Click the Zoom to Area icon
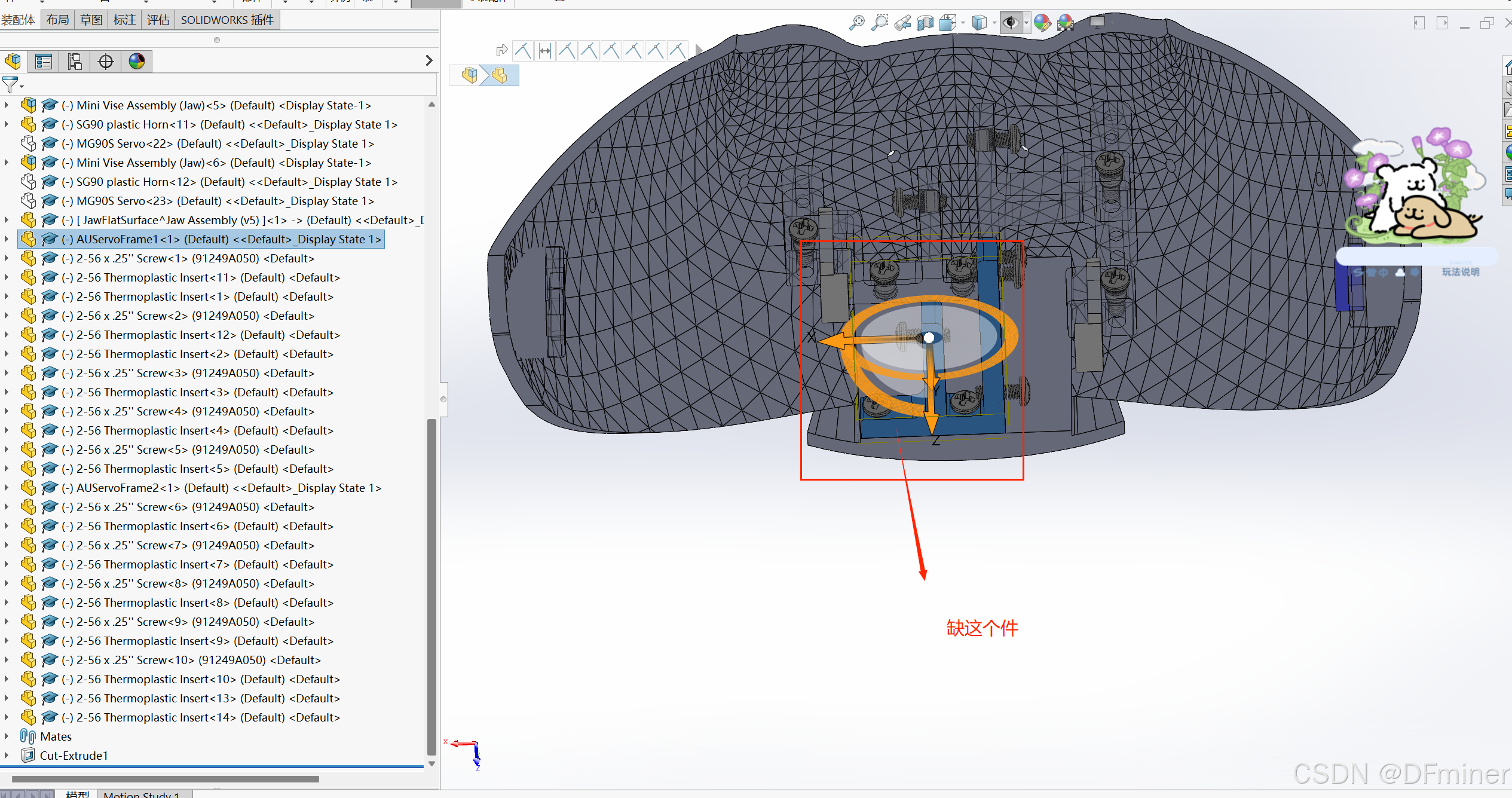The image size is (1512, 798). pos(879,23)
